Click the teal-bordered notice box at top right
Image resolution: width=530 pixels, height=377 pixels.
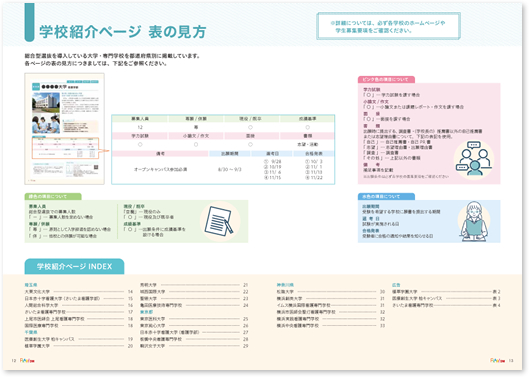388,26
